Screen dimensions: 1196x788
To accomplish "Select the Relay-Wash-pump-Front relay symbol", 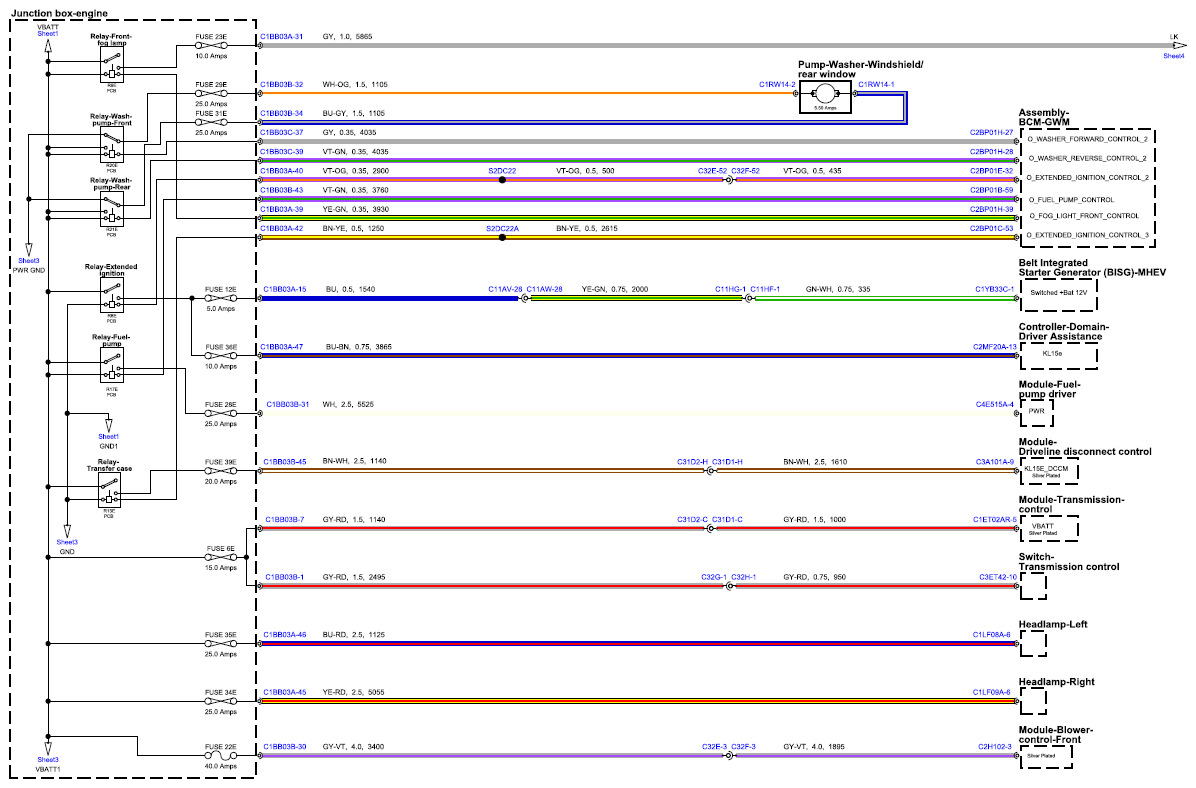I will [x=111, y=144].
